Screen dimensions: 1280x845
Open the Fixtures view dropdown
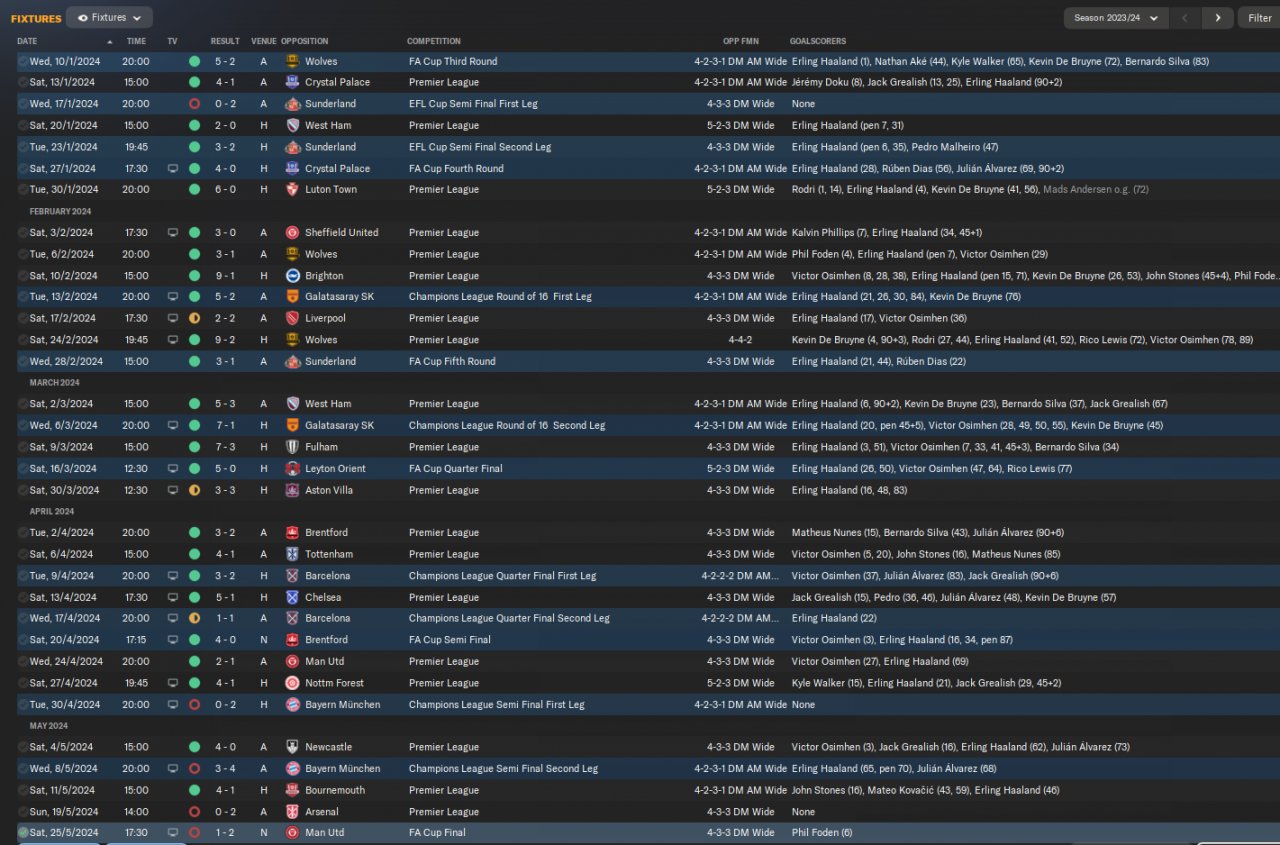[x=109, y=17]
